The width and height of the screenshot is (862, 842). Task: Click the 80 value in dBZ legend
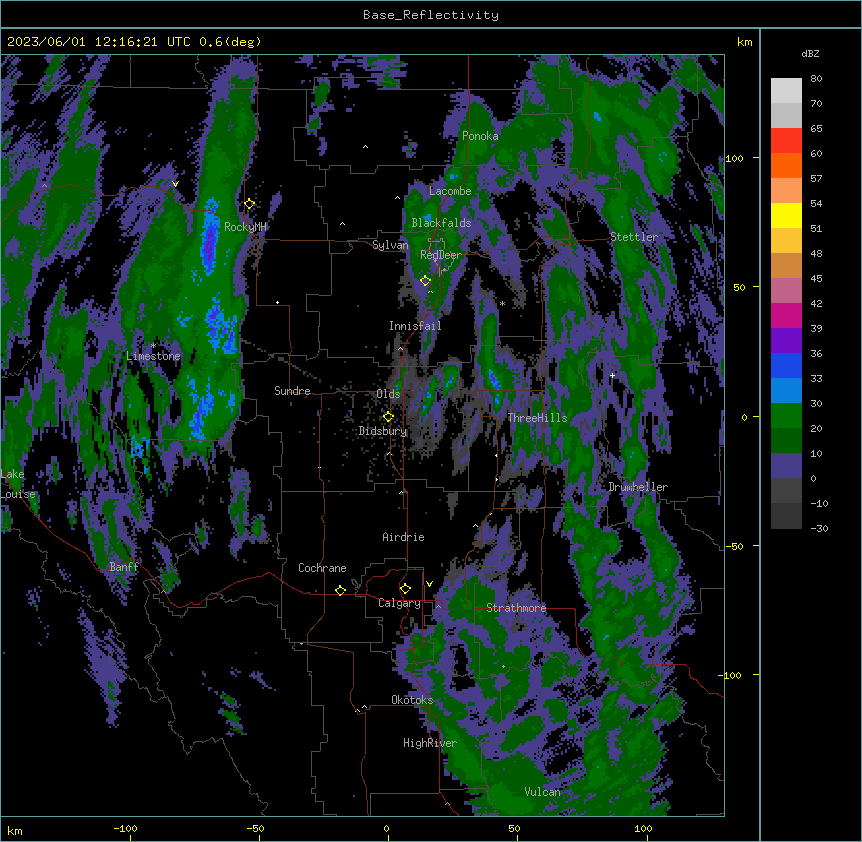tap(816, 79)
